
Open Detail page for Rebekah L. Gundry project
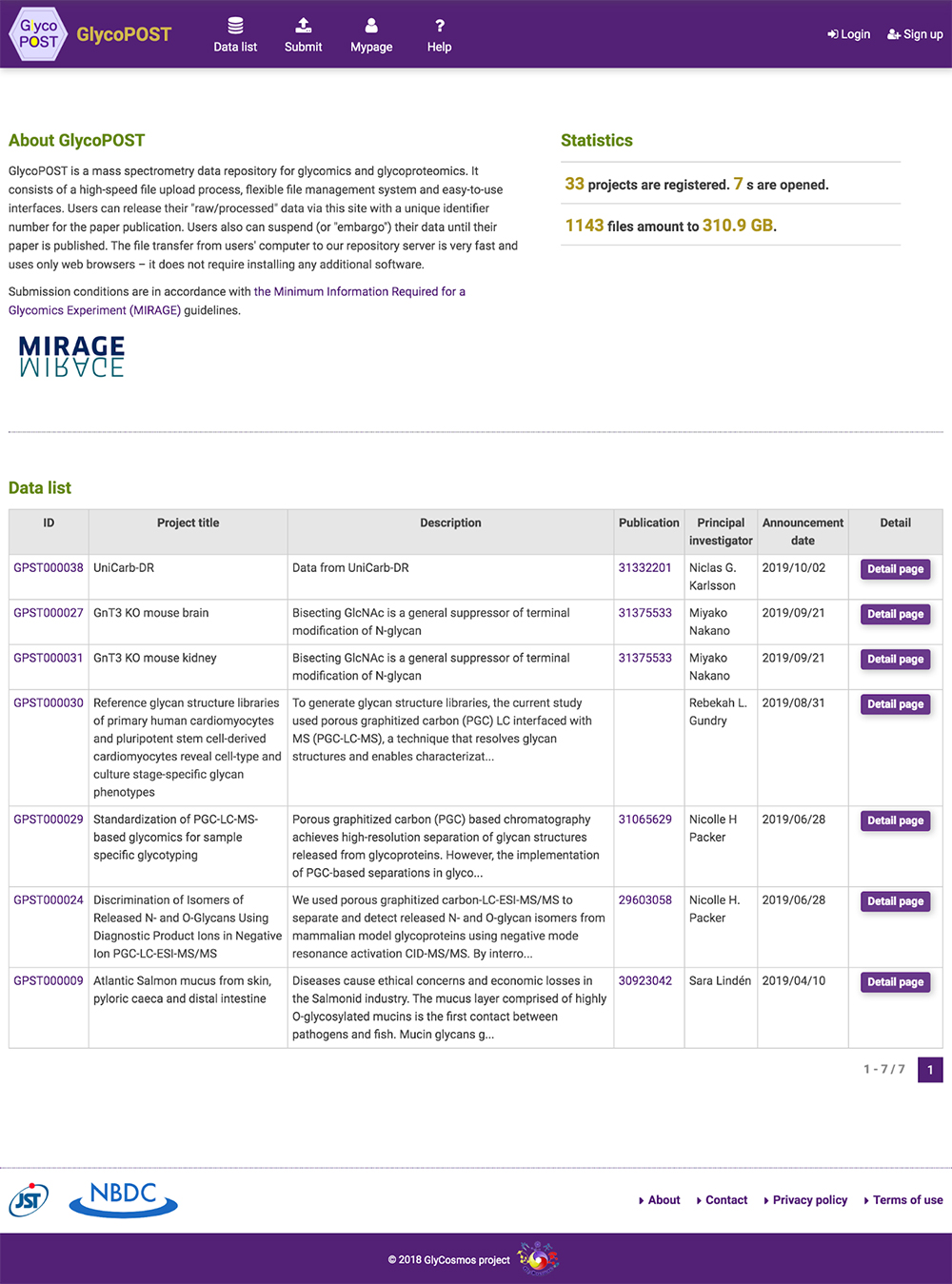tap(895, 704)
